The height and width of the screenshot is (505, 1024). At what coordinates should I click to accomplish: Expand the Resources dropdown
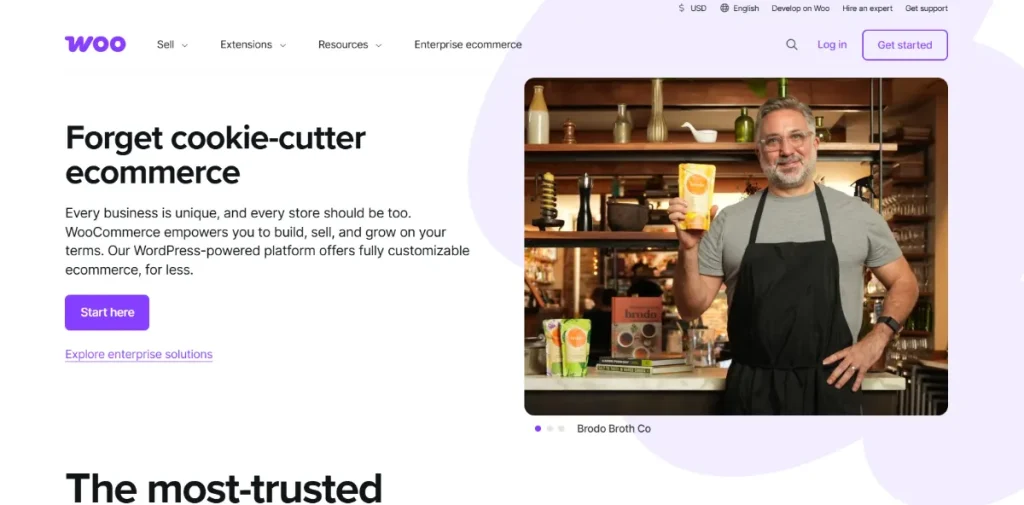click(350, 44)
